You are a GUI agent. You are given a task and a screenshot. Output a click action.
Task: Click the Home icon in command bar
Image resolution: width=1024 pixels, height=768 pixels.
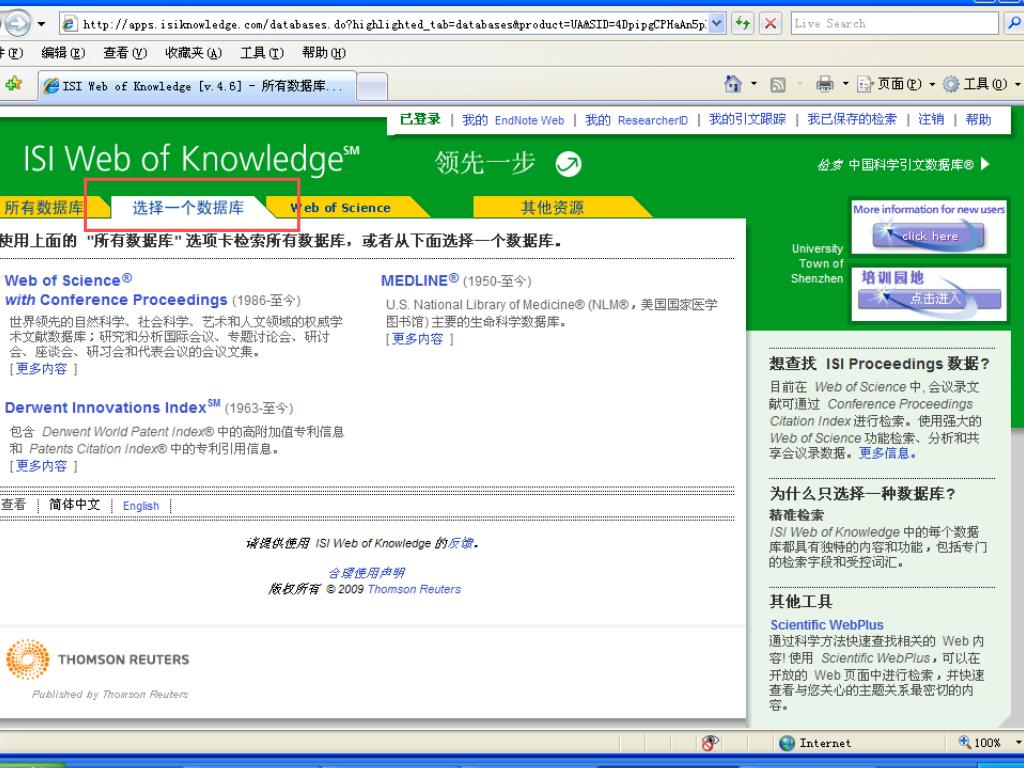click(732, 85)
